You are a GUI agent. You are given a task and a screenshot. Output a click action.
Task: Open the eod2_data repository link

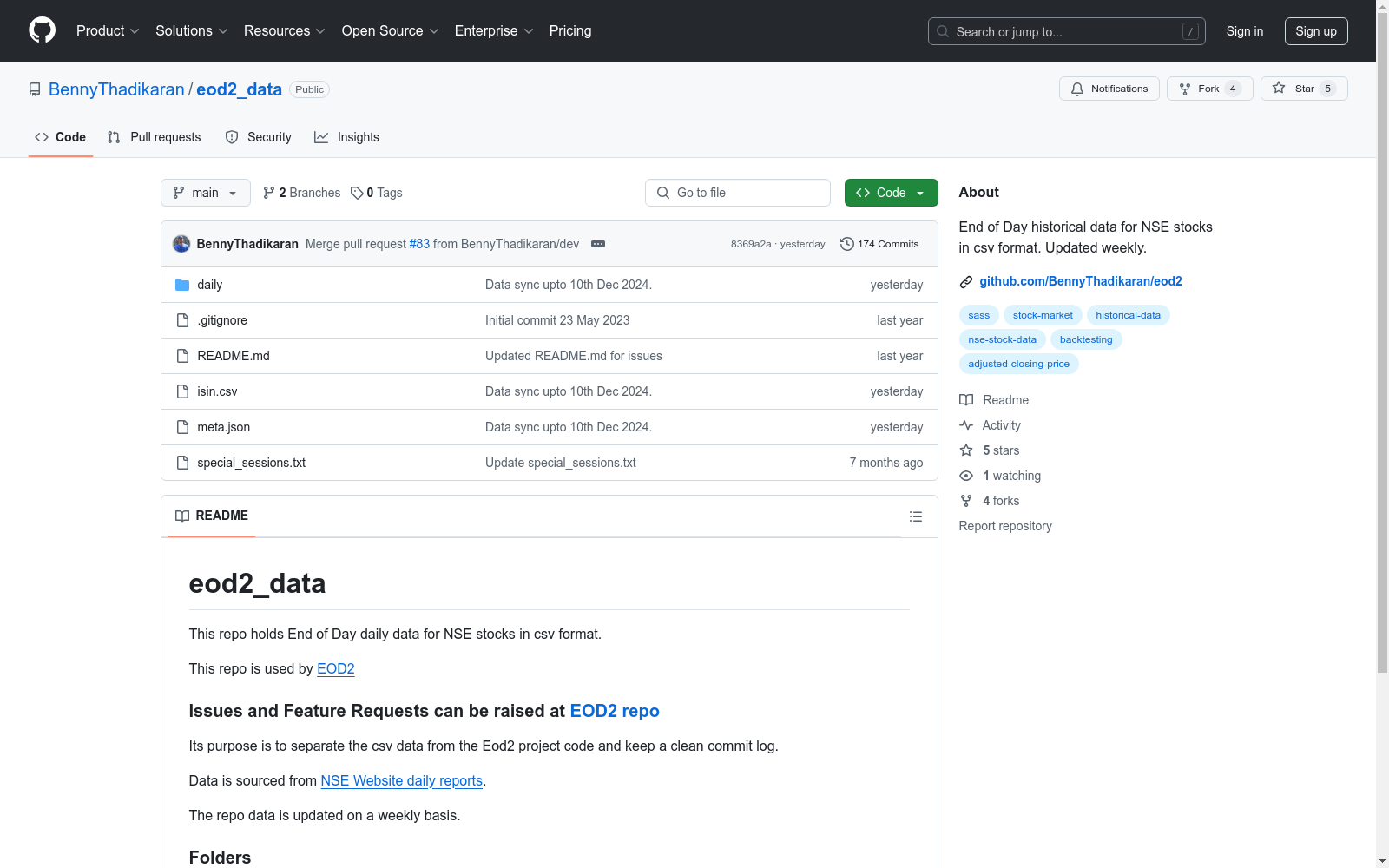tap(239, 89)
